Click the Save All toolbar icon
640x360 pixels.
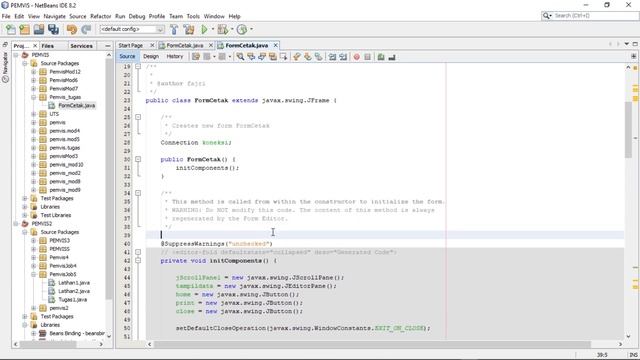(53, 29)
